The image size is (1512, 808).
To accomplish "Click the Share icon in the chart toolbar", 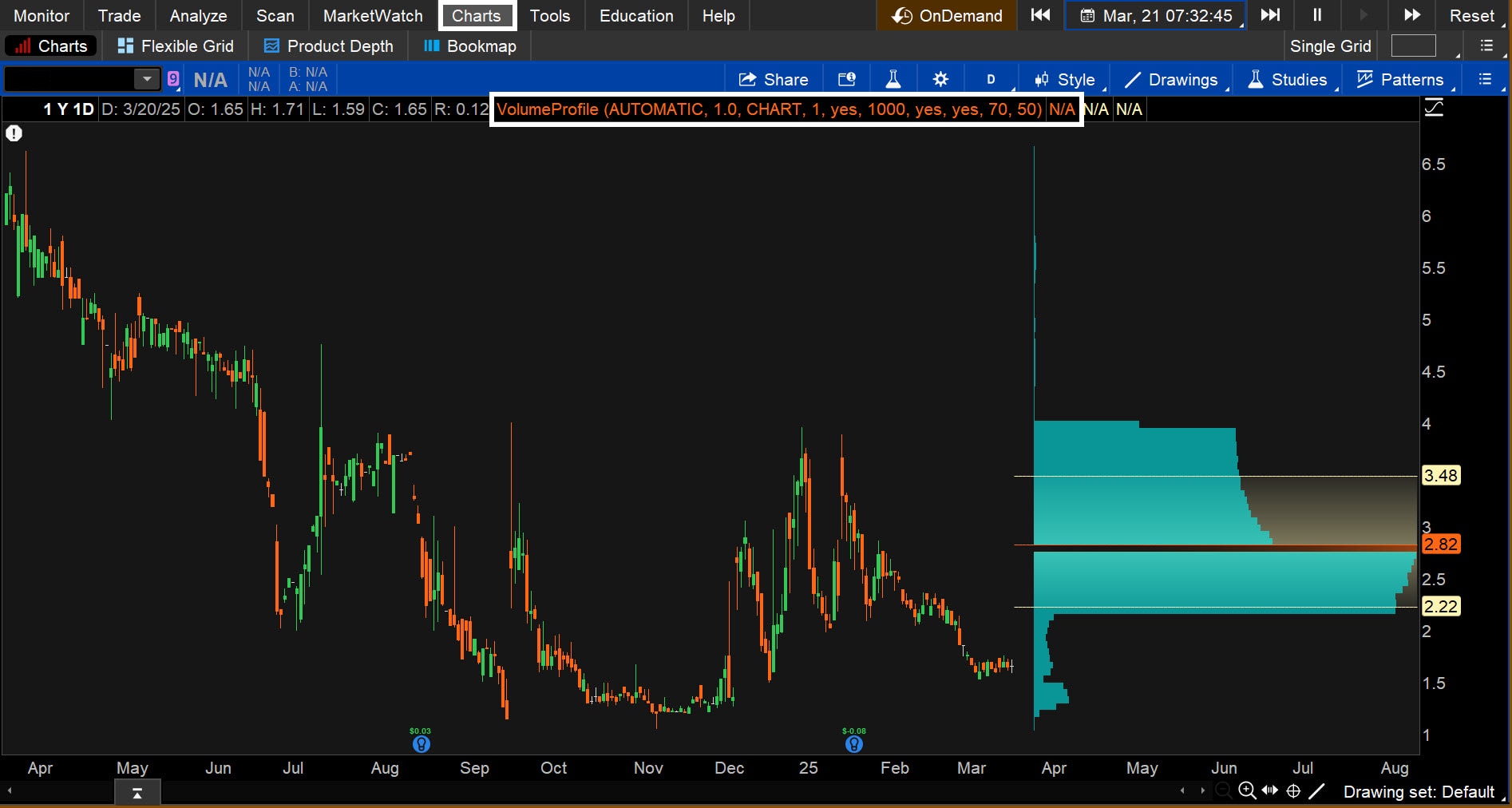I will [772, 79].
